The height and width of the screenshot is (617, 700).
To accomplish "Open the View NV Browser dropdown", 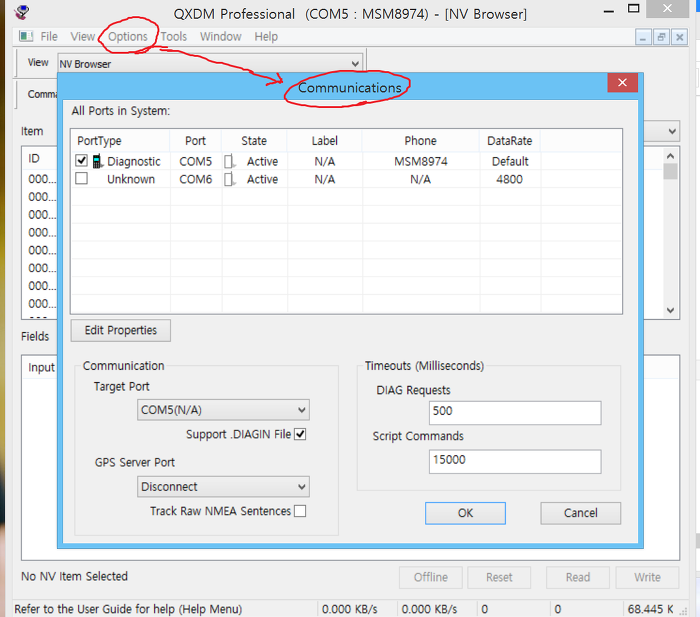I will tap(210, 64).
